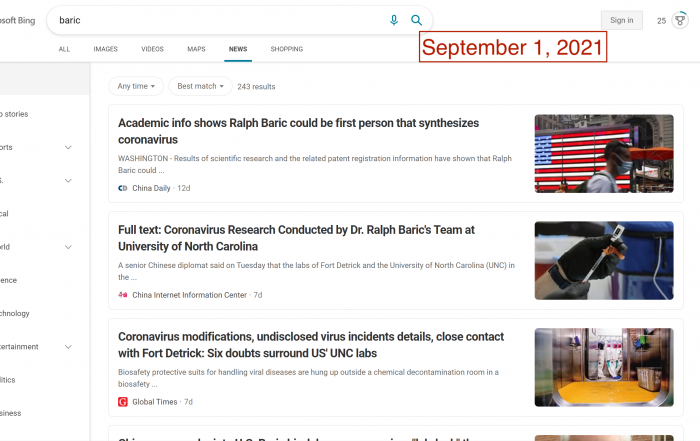
Task: Open the Best match sort dropdown
Action: pos(200,86)
